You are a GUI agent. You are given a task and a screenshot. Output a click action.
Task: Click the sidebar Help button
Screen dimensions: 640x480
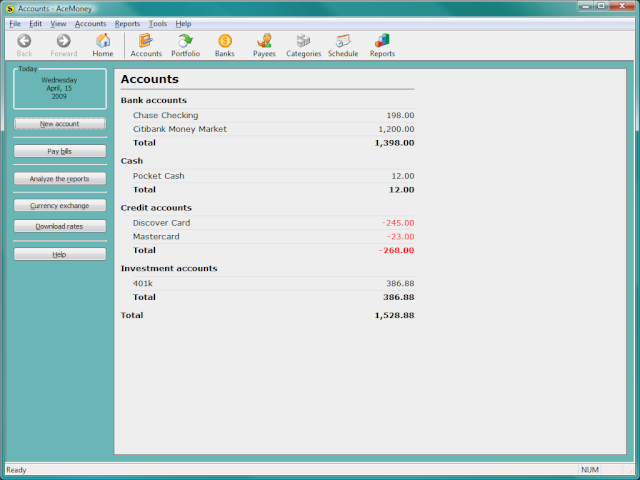point(60,254)
